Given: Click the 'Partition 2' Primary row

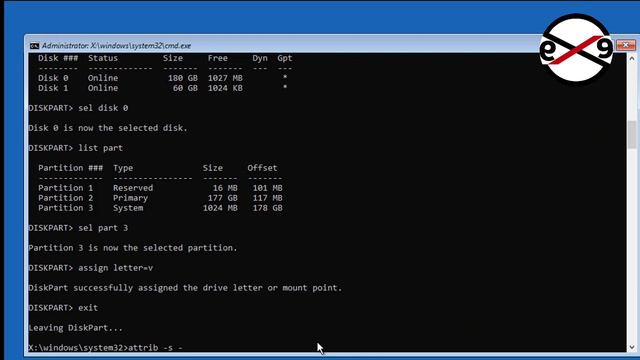Looking at the screenshot, I should click(160, 198).
